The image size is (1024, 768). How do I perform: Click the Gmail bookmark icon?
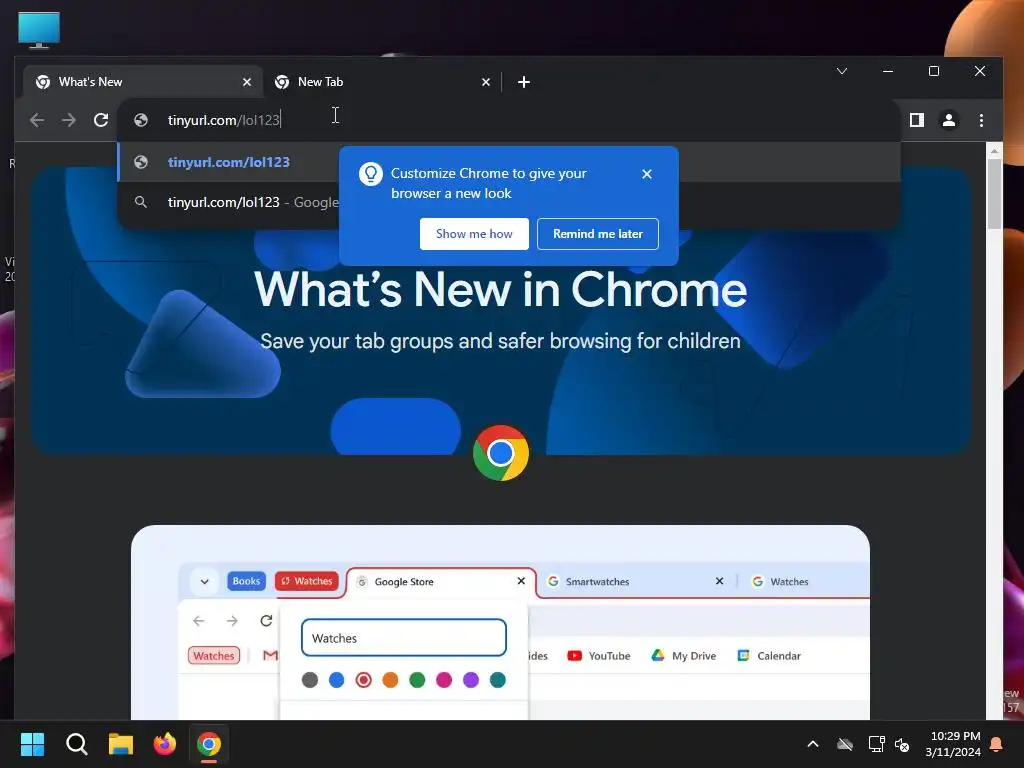coord(270,655)
